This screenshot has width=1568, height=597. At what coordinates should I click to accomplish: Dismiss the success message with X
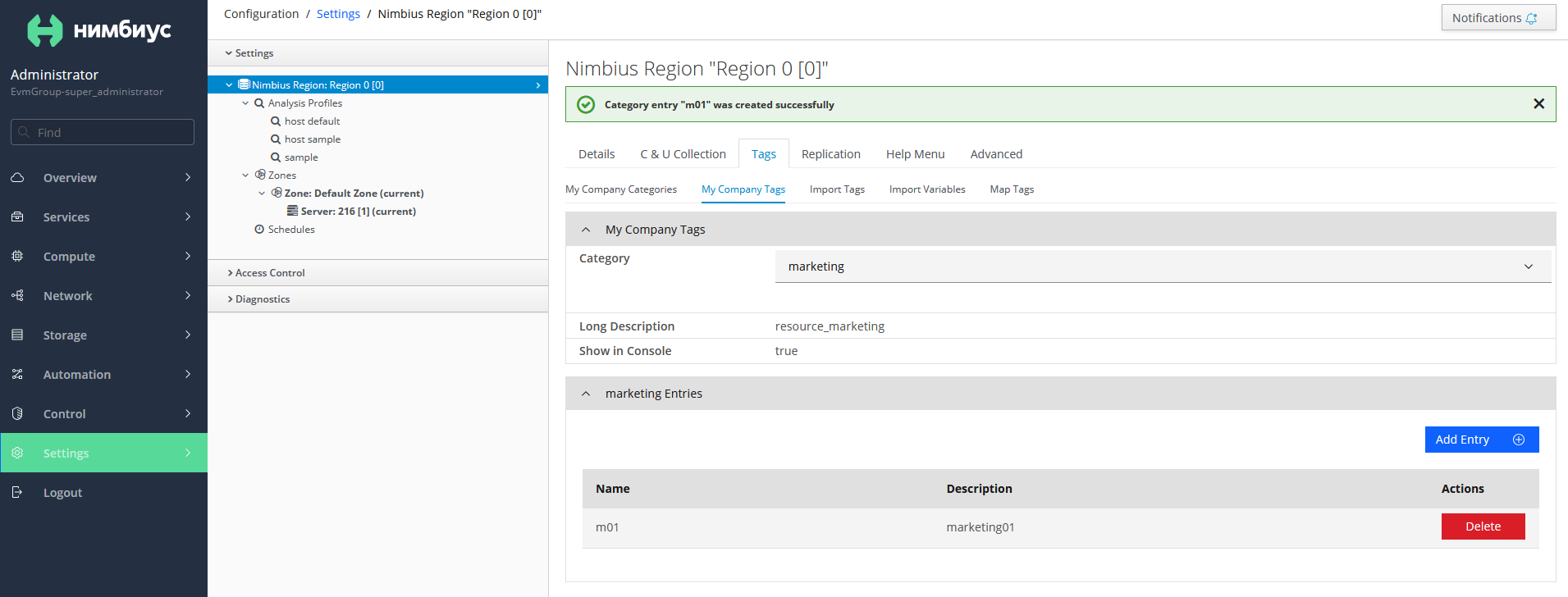(x=1538, y=103)
